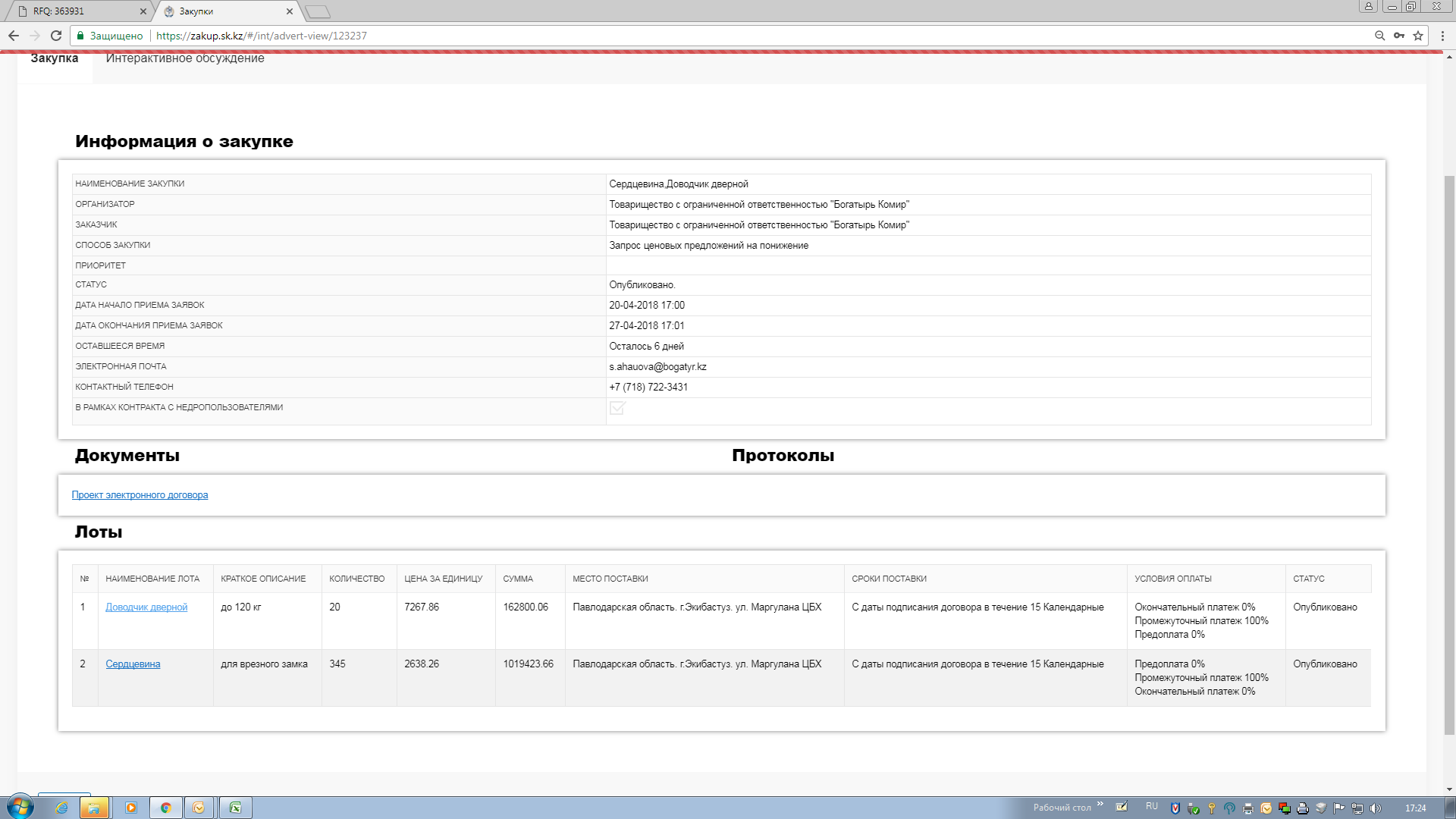Open the Windows Start menu orb
Viewport: 1456px width, 819px height.
(20, 807)
